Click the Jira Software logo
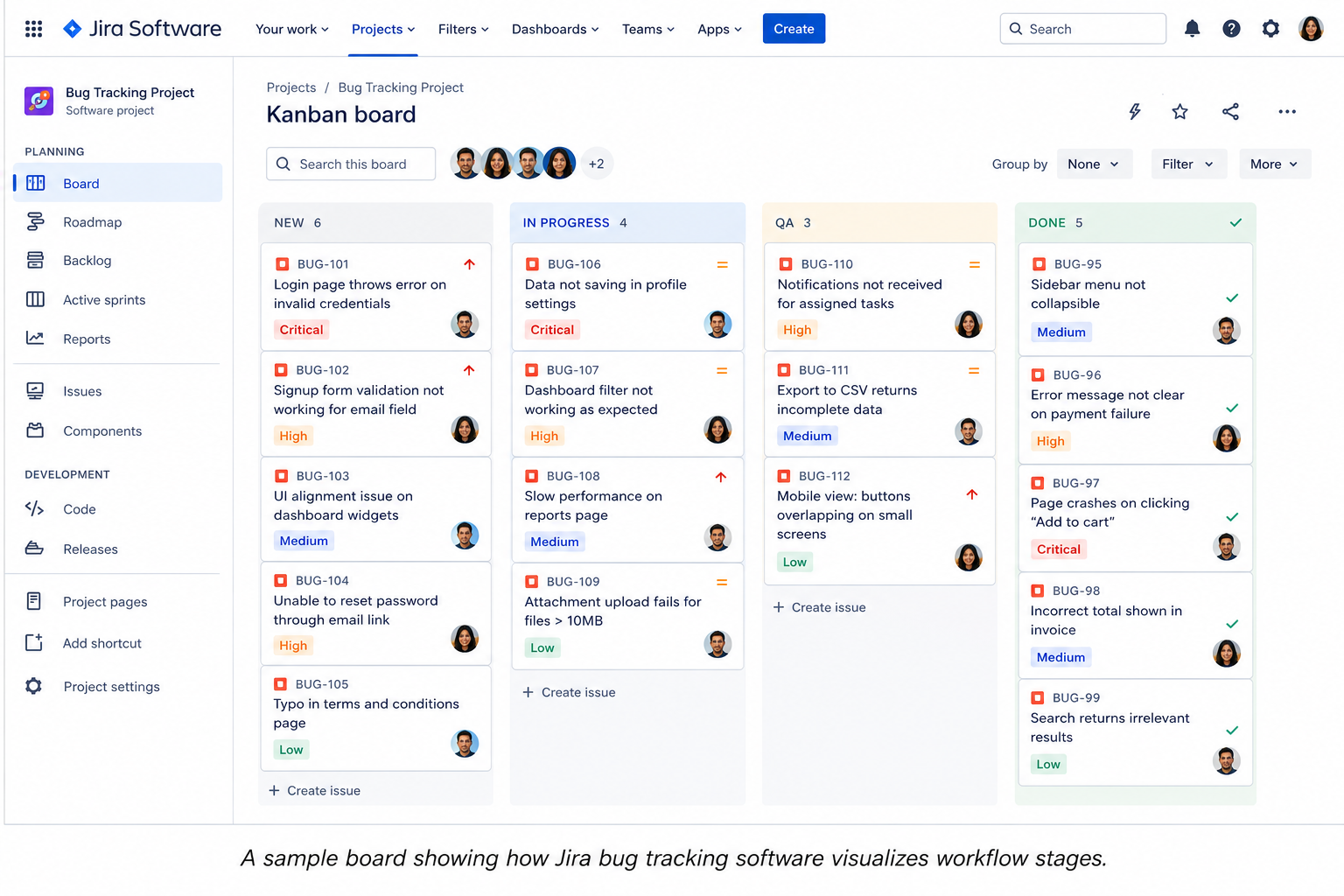The image size is (1344, 896). tap(143, 29)
